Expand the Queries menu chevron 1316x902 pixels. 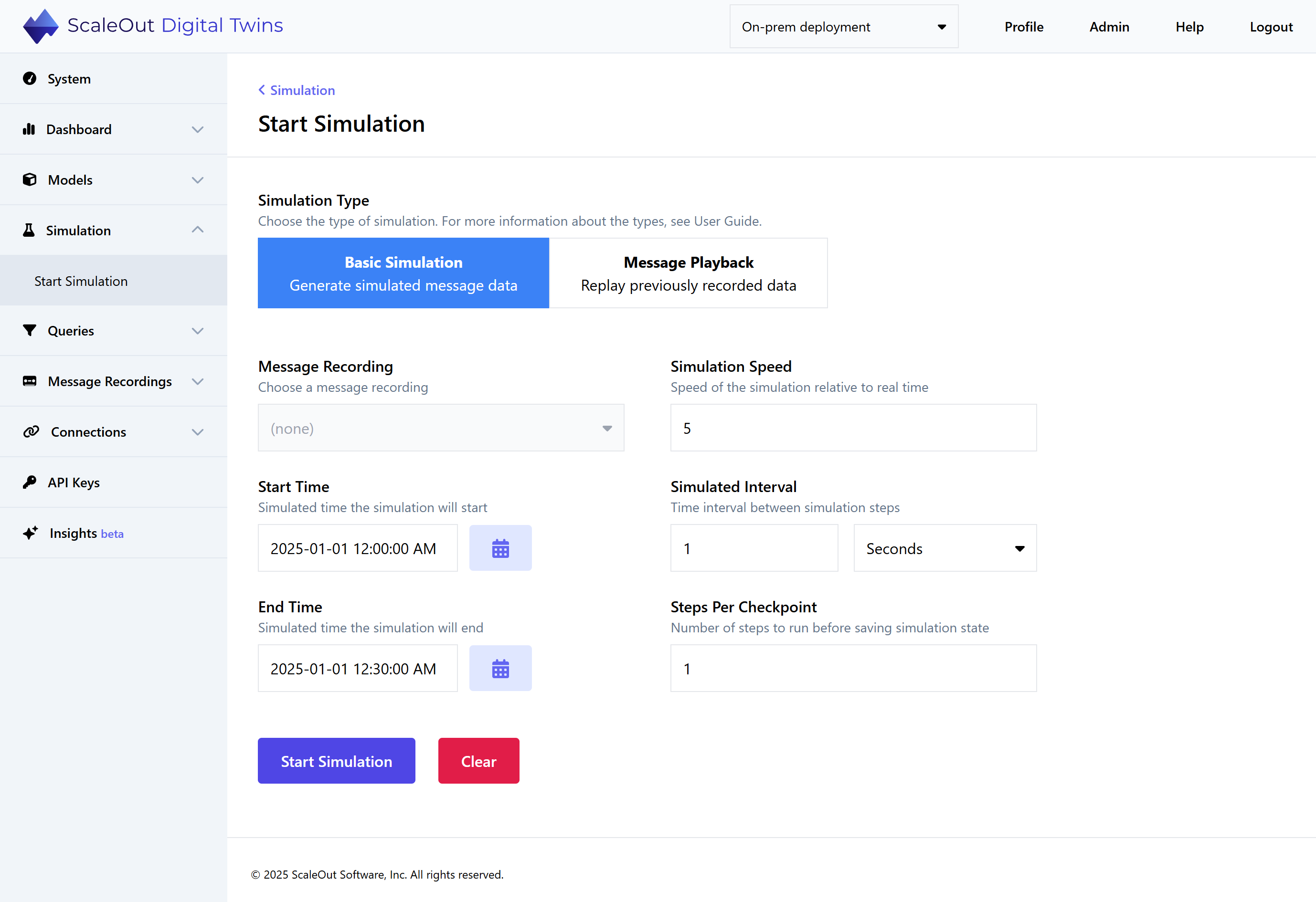point(198,331)
